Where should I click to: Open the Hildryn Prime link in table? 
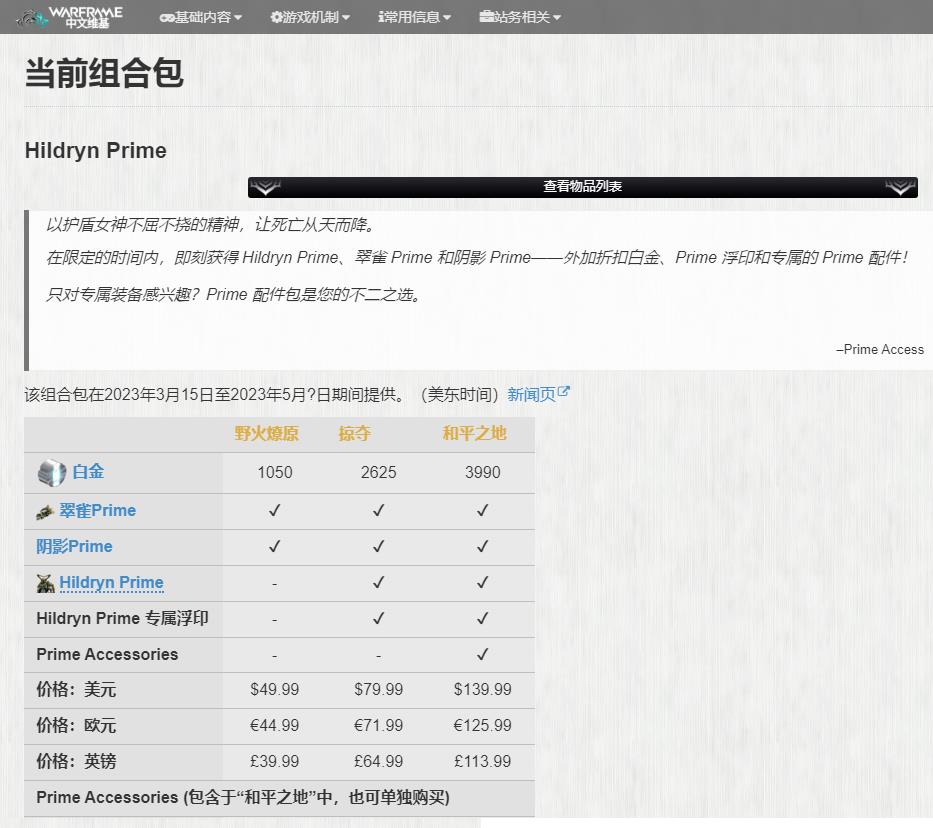click(x=111, y=582)
